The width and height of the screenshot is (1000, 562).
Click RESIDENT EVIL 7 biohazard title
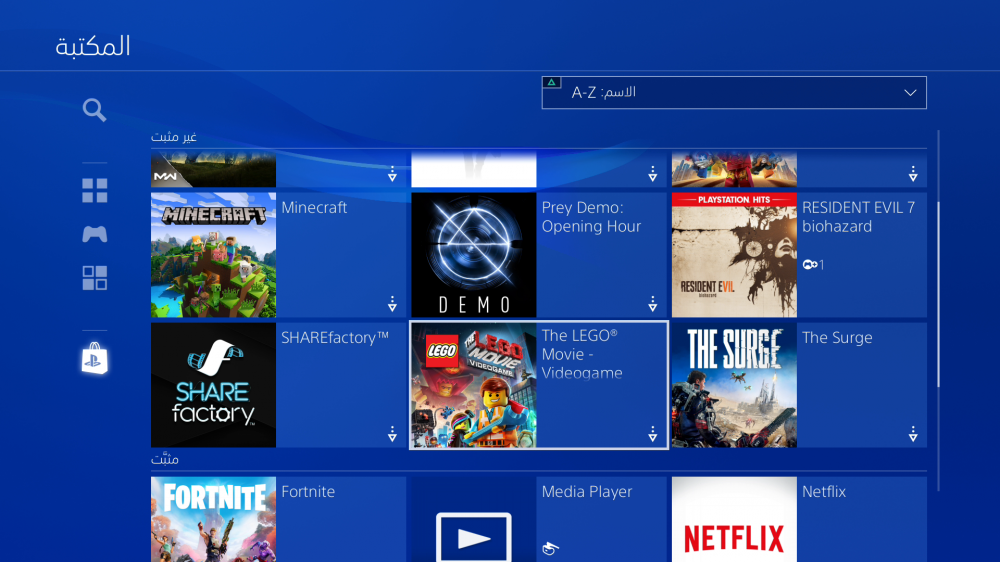tap(858, 217)
